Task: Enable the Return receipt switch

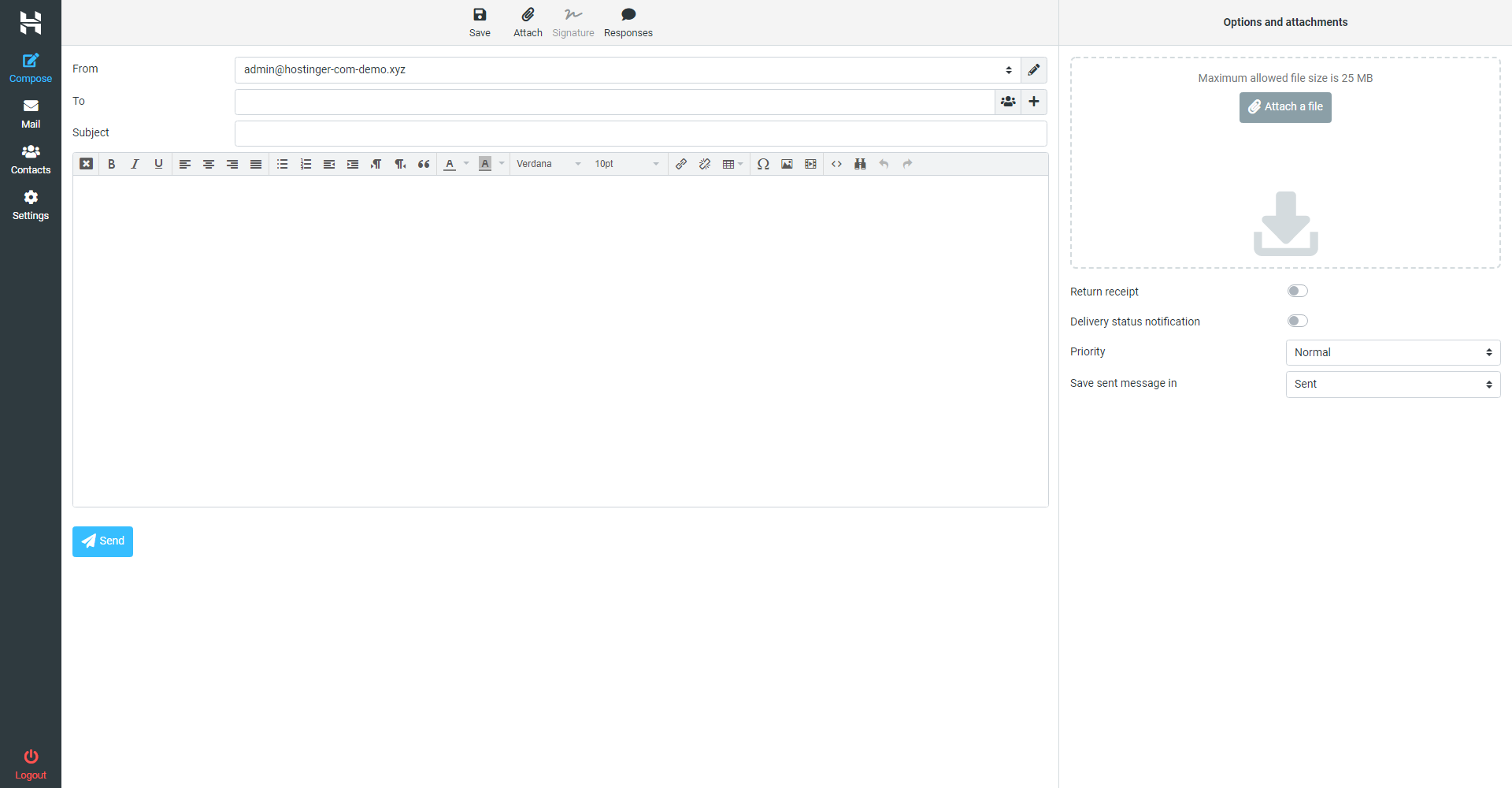Action: (1297, 292)
